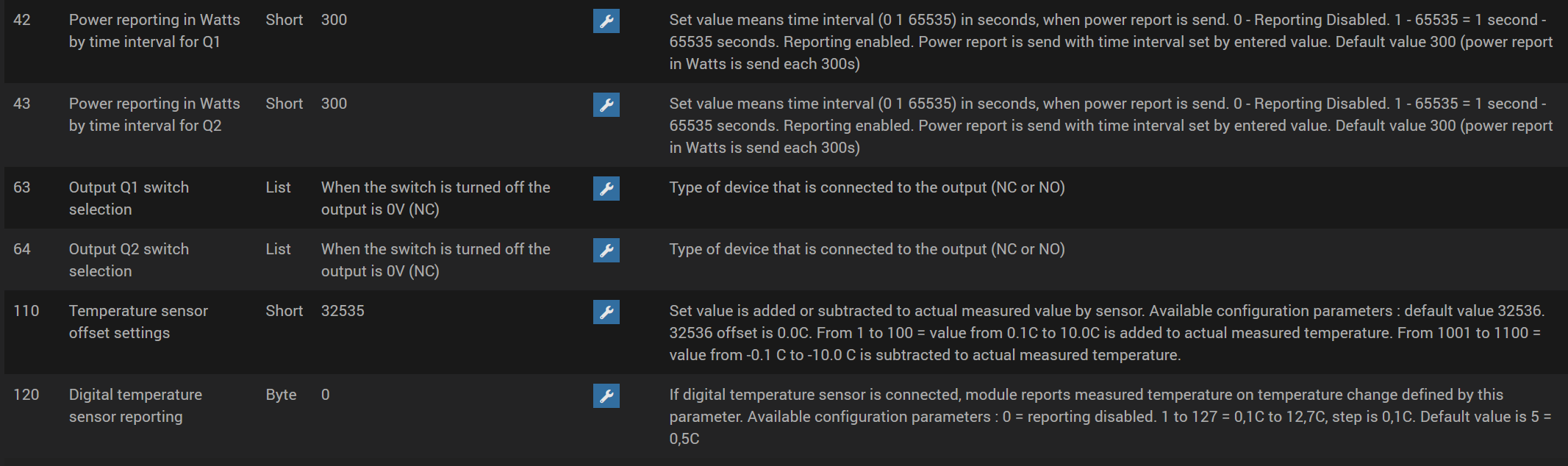The width and height of the screenshot is (1568, 466).
Task: Click the 'Byte' type cell
Action: tap(281, 395)
